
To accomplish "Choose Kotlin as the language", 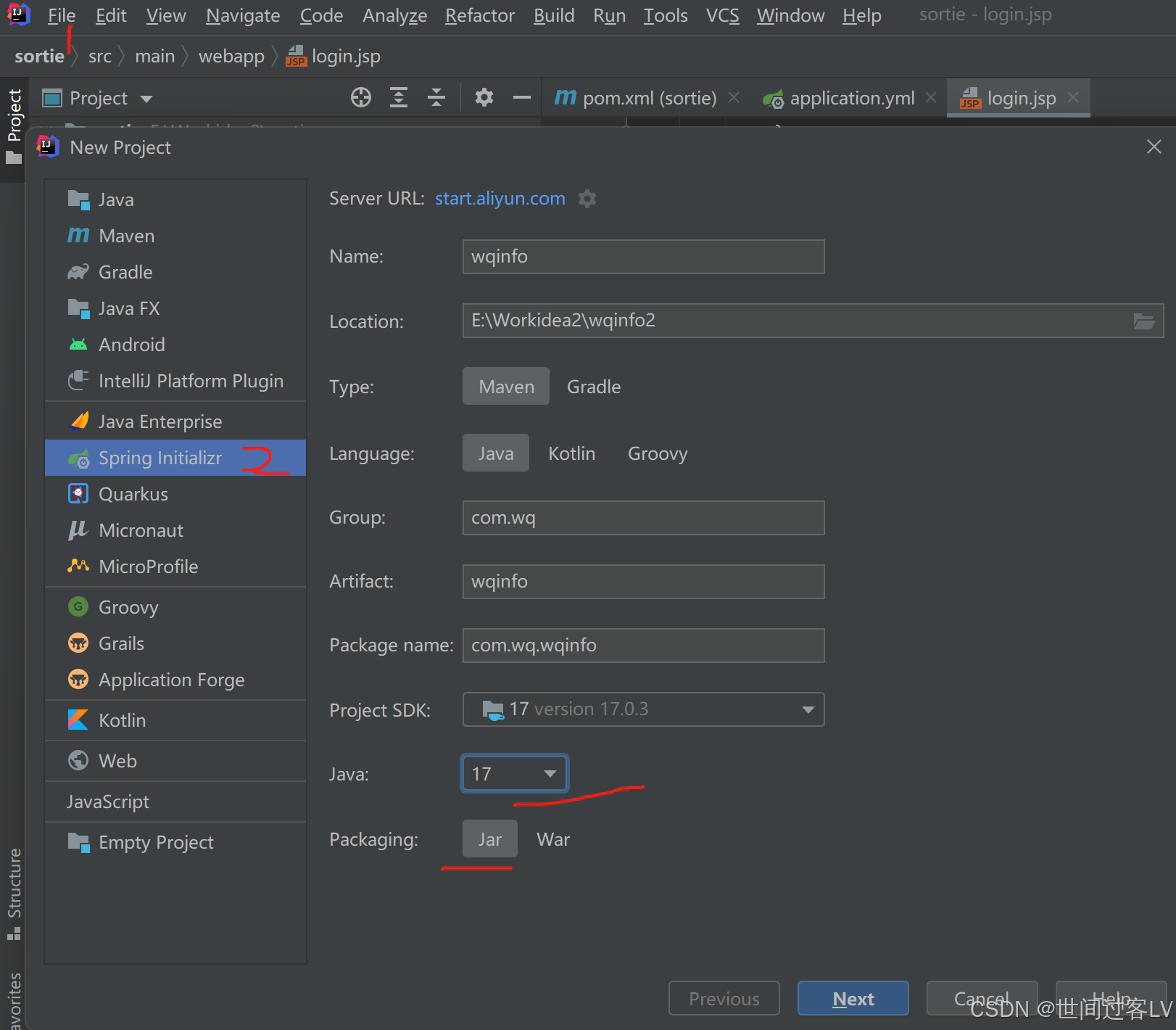I will 572,453.
